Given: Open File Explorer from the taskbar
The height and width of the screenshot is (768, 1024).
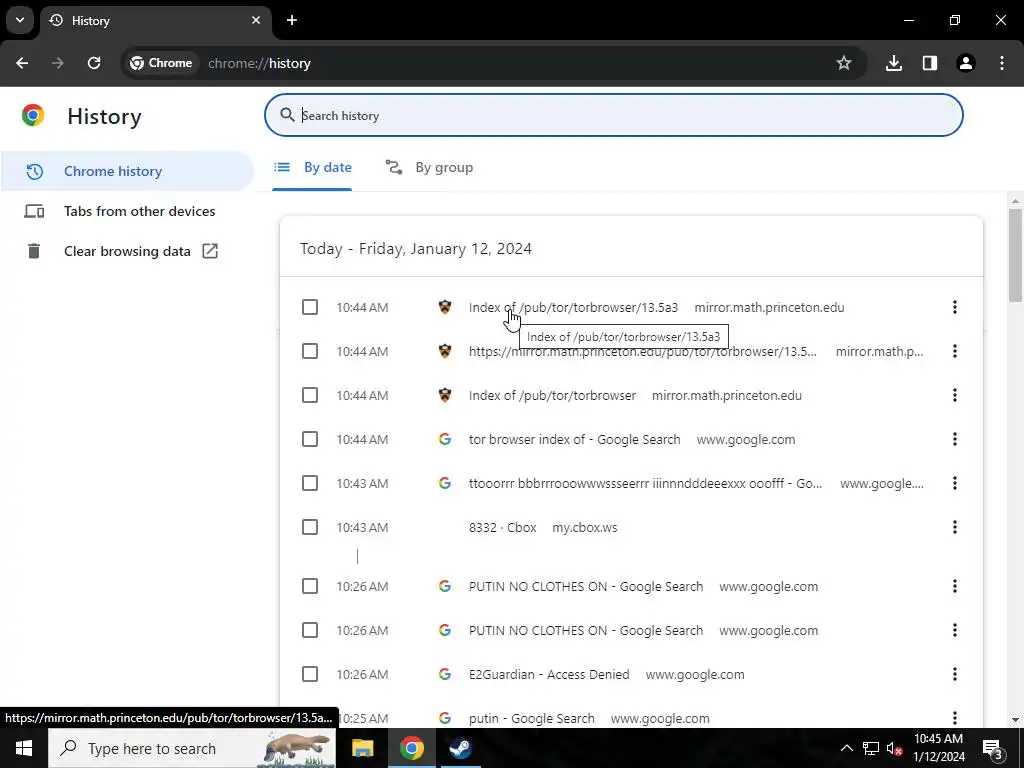Looking at the screenshot, I should 362,748.
